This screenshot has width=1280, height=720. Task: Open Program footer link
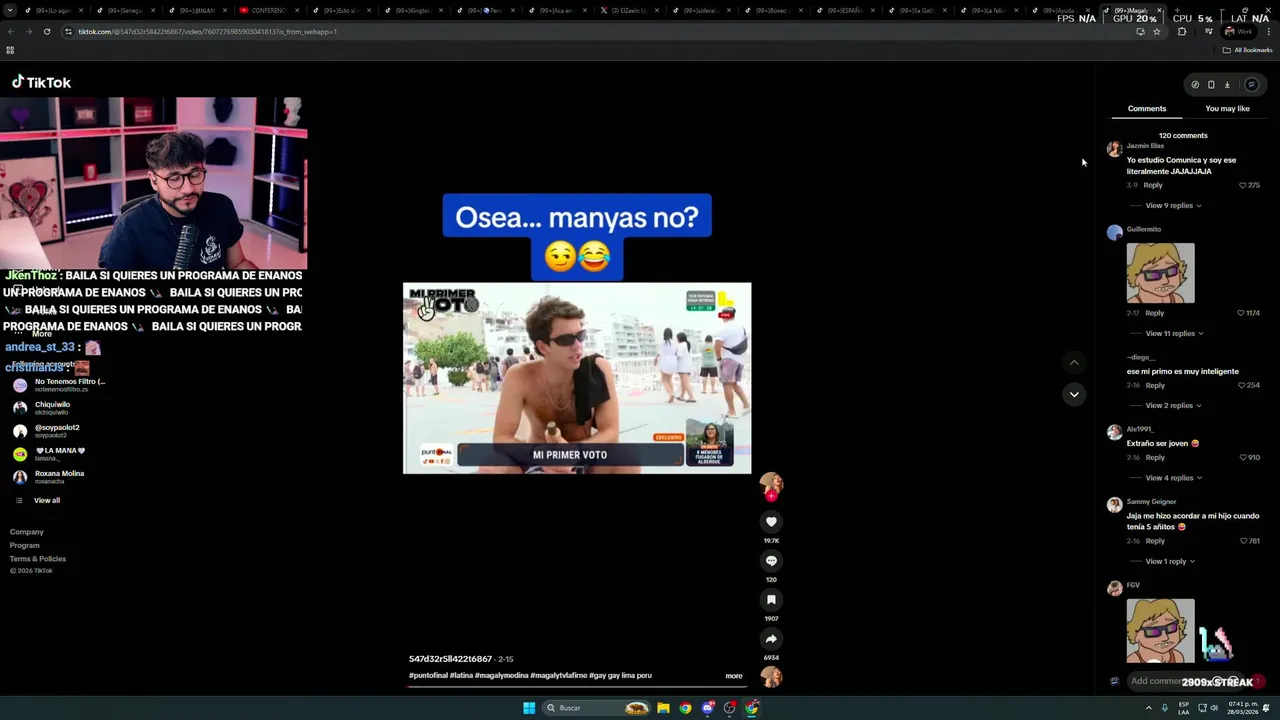(x=25, y=545)
